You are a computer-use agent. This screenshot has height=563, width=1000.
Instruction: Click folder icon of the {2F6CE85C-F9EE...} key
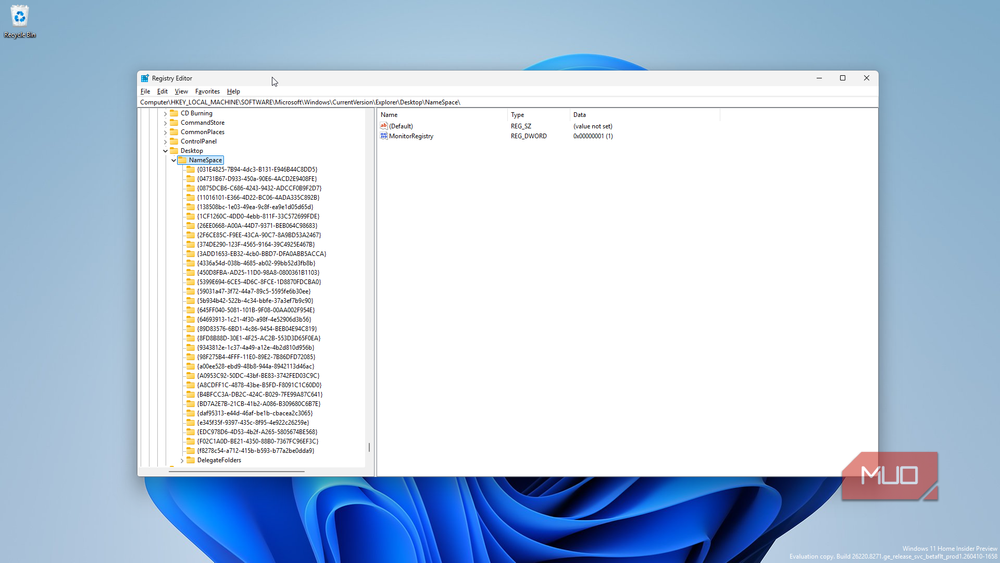(191, 235)
